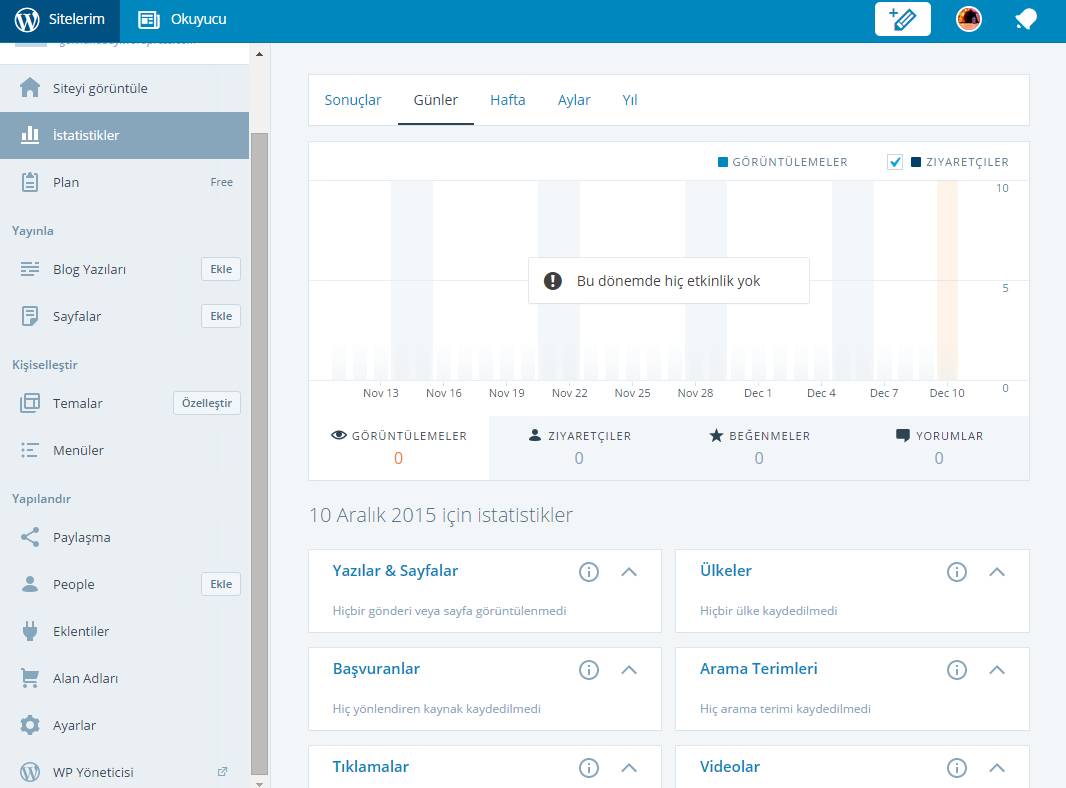This screenshot has height=788, width=1066.
Task: Click the new post pencil icon
Action: (902, 19)
